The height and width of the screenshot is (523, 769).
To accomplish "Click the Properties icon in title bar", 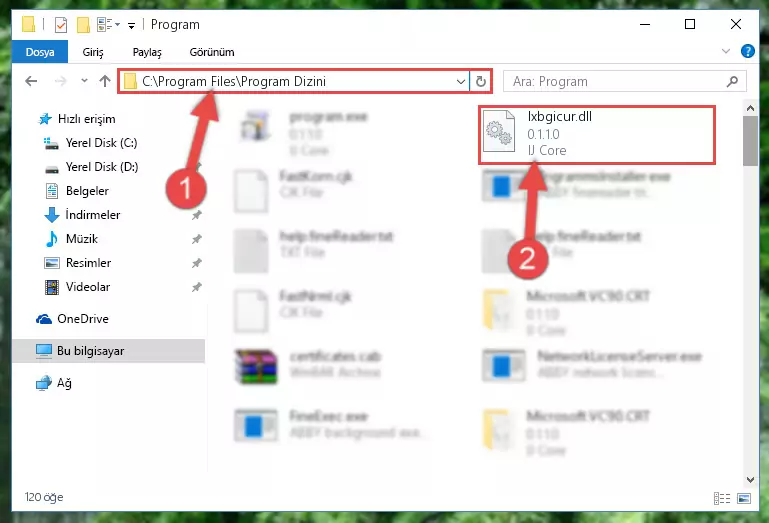I will pos(61,25).
